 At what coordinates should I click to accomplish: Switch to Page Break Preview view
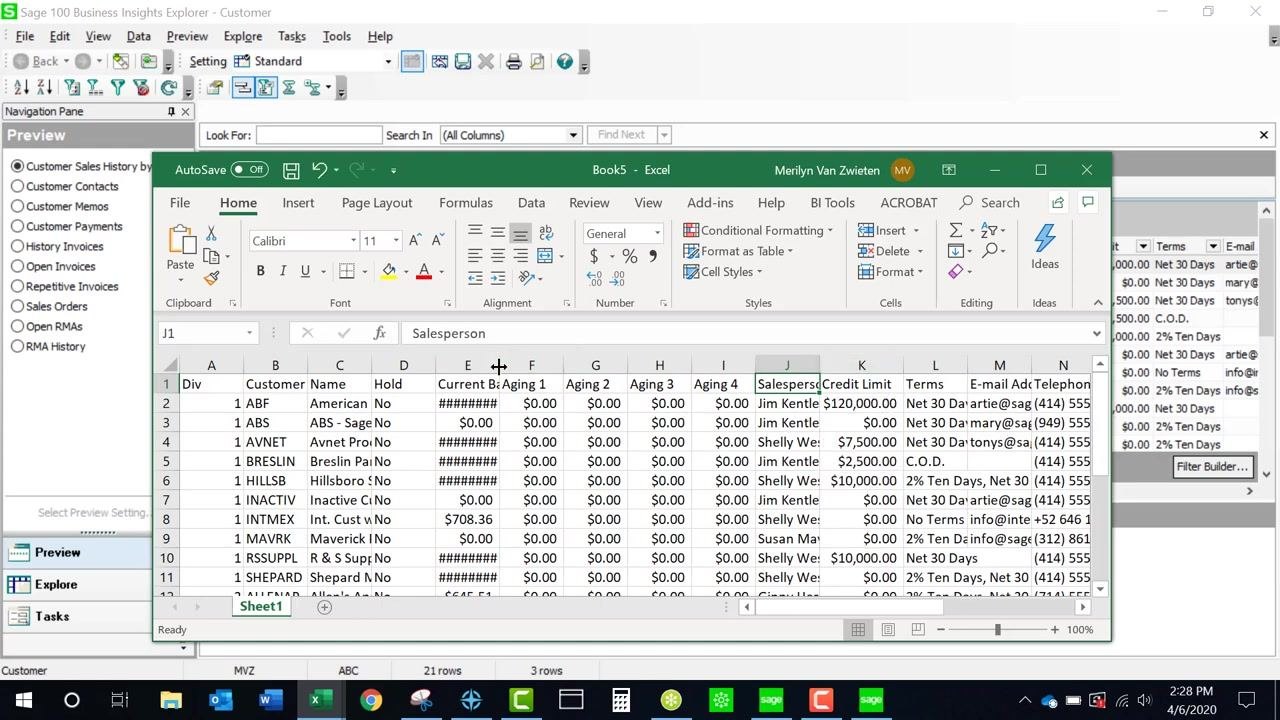[918, 629]
